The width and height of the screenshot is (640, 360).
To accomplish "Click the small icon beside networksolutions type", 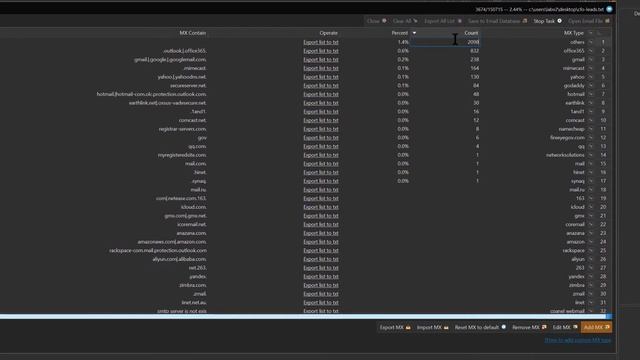I will [x=590, y=155].
